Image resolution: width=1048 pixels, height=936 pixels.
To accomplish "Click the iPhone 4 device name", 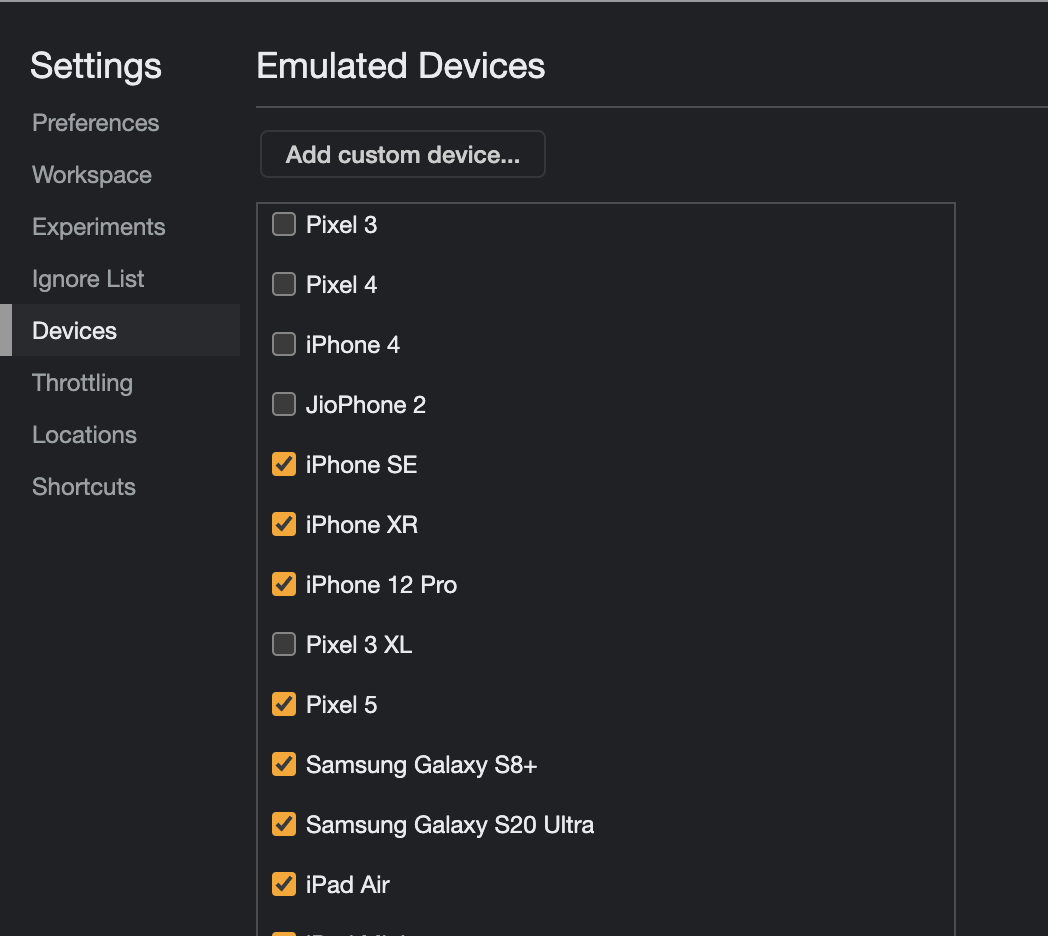I will pos(353,345).
